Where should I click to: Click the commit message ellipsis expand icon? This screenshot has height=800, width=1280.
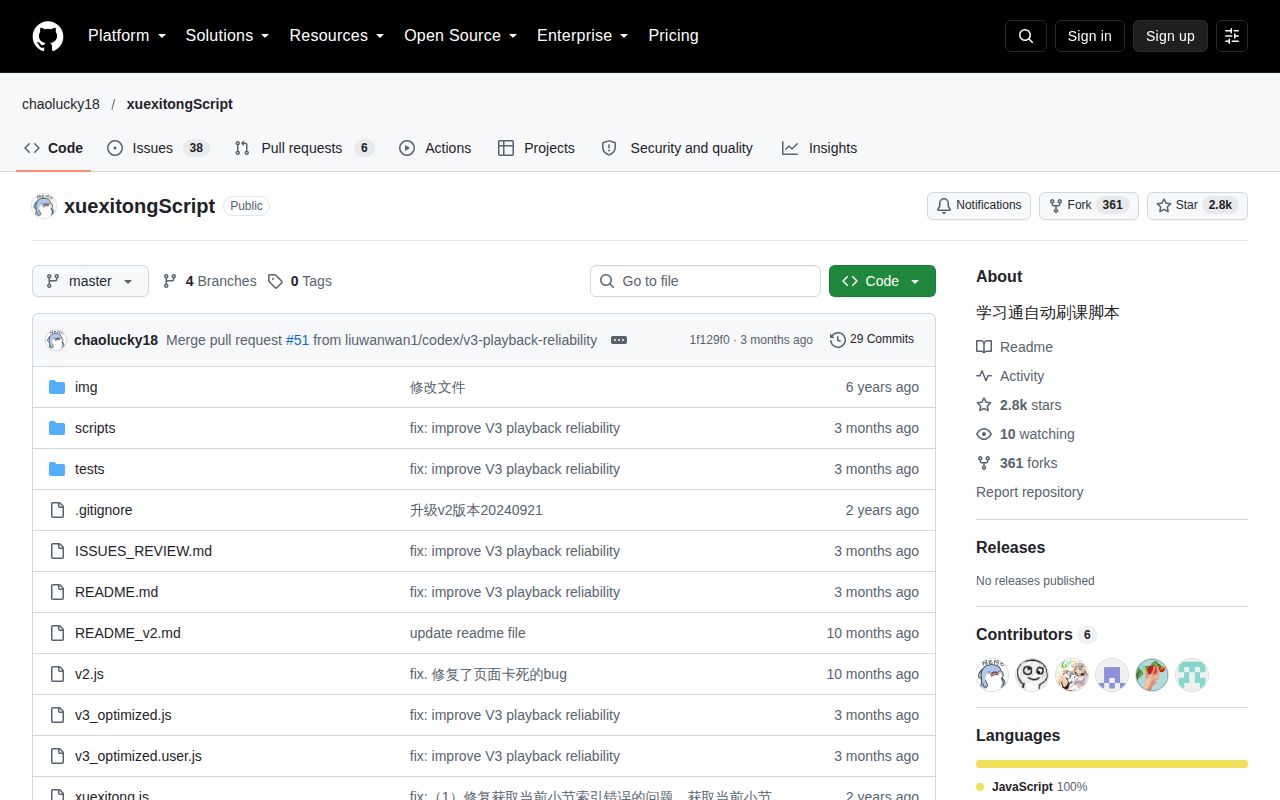pos(619,340)
